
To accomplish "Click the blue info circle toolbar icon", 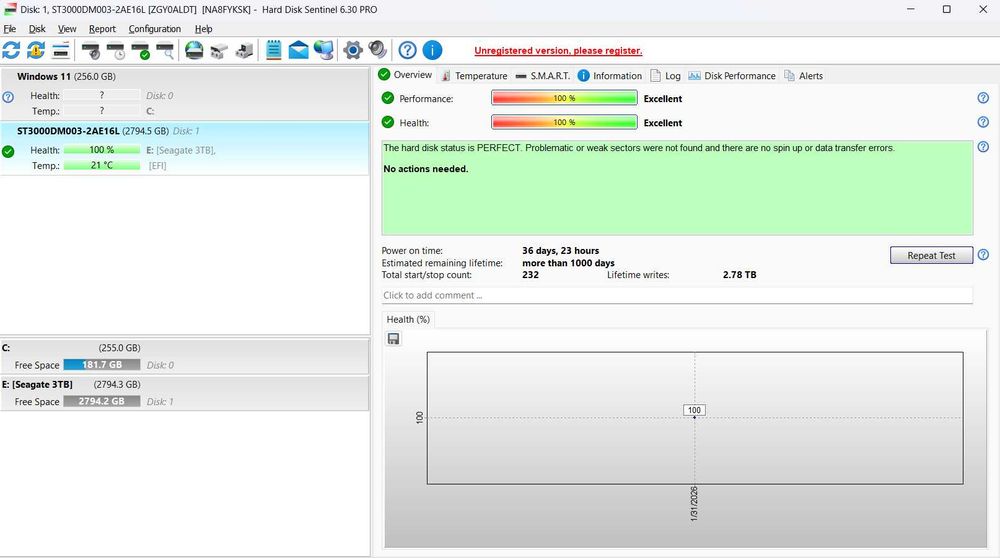I will (x=432, y=50).
